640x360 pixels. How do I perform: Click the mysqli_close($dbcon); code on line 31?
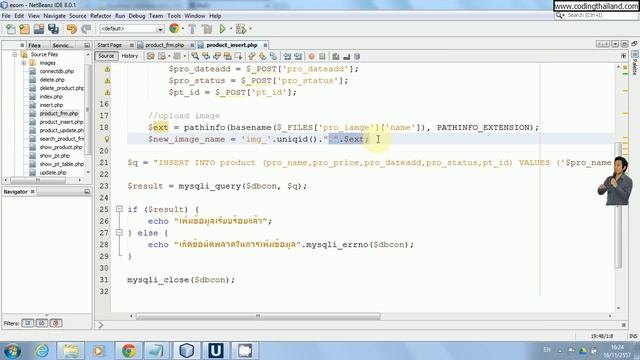coord(181,280)
